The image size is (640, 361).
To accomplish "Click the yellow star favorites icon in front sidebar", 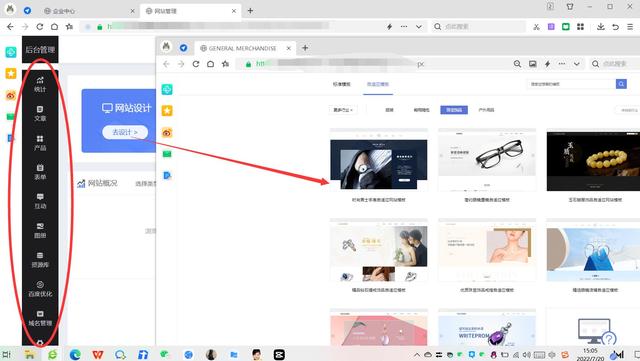I will tap(167, 111).
